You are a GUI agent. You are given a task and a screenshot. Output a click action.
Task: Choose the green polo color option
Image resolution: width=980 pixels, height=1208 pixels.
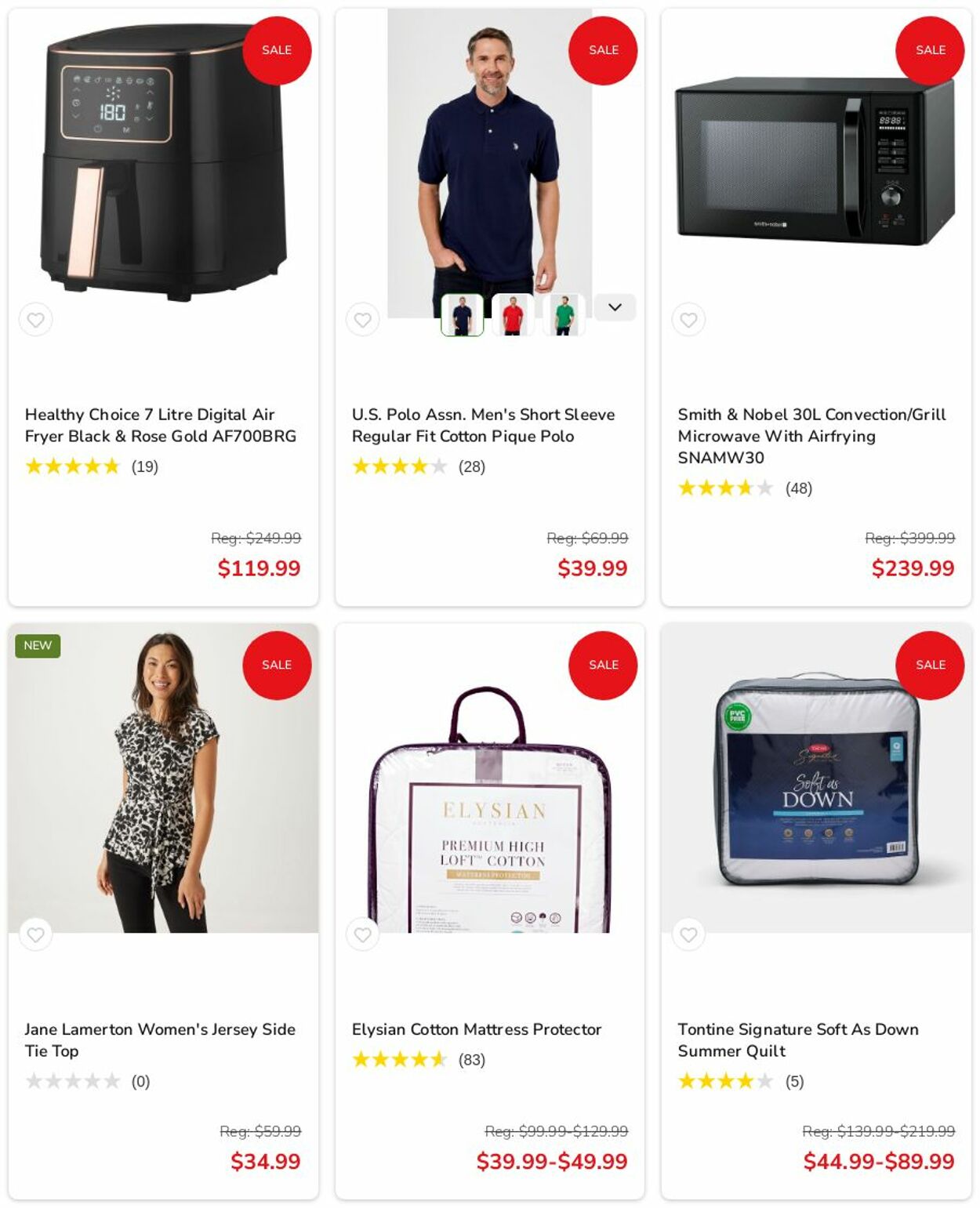[x=564, y=315]
